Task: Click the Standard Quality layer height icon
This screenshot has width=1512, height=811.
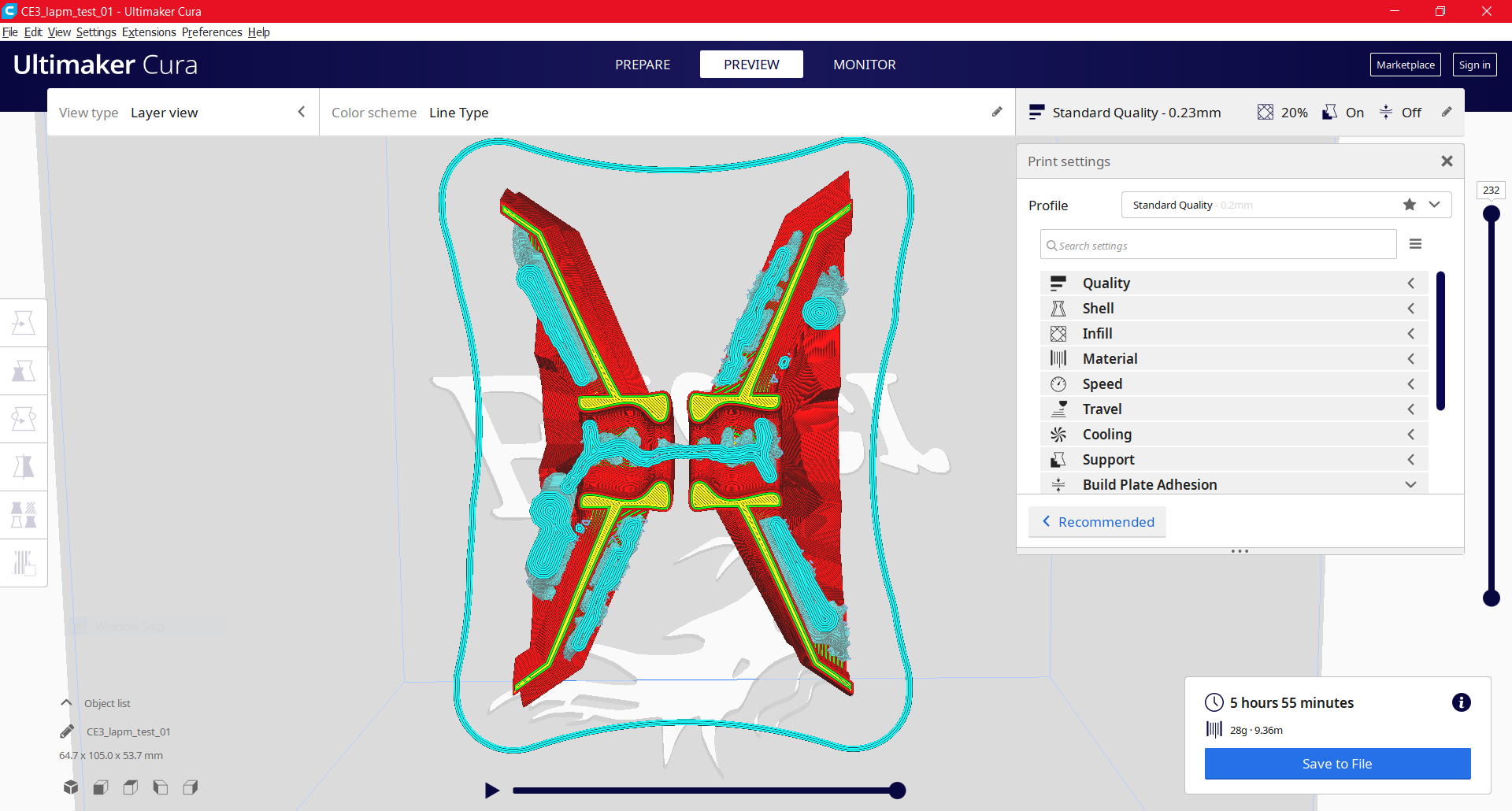Action: [x=1036, y=112]
